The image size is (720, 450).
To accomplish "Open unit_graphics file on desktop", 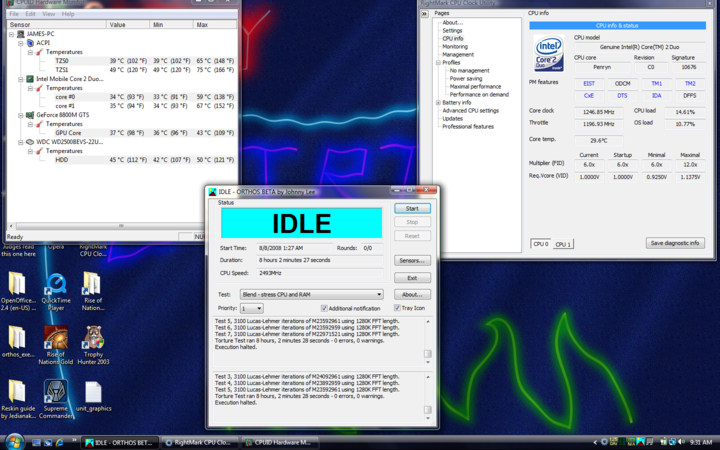I will point(93,393).
